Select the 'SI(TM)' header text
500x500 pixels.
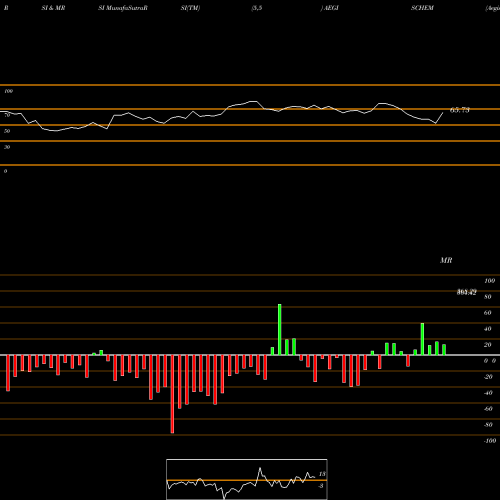point(190,8)
